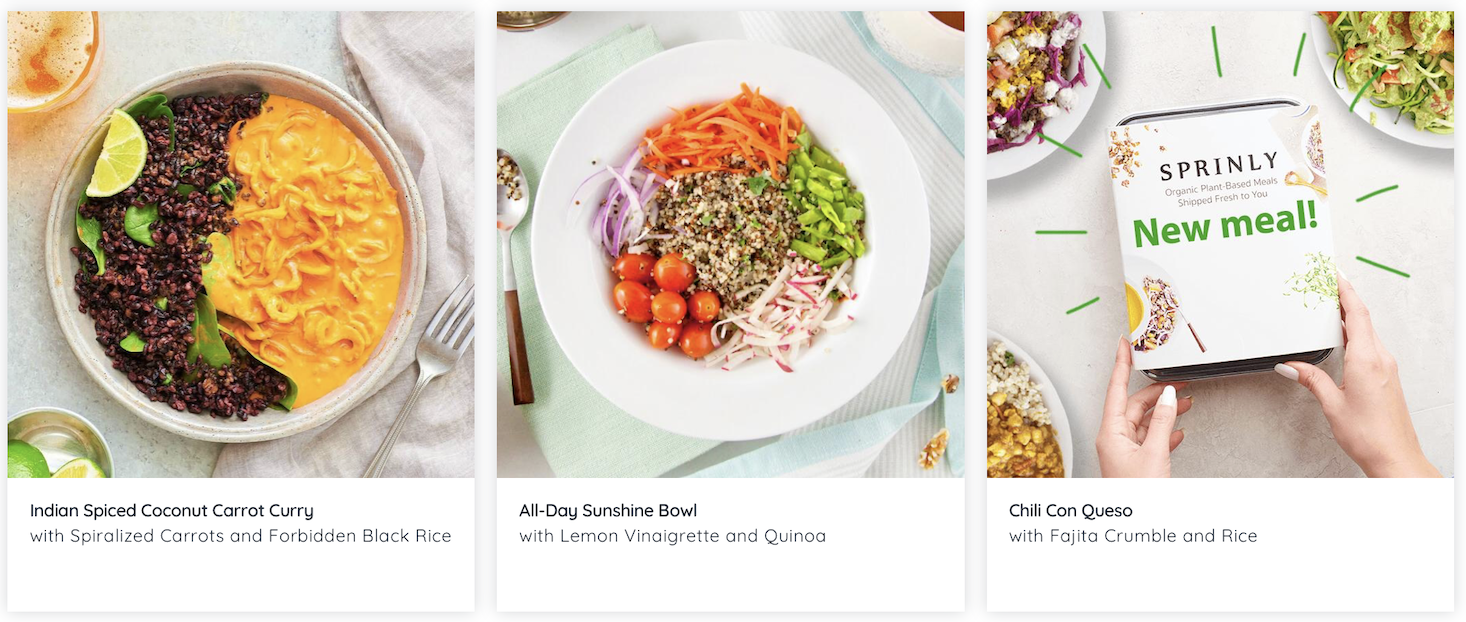Click 'with Lemon Vinaigrette and Quinoa' subtitle
The width and height of the screenshot is (1466, 622).
coord(672,536)
